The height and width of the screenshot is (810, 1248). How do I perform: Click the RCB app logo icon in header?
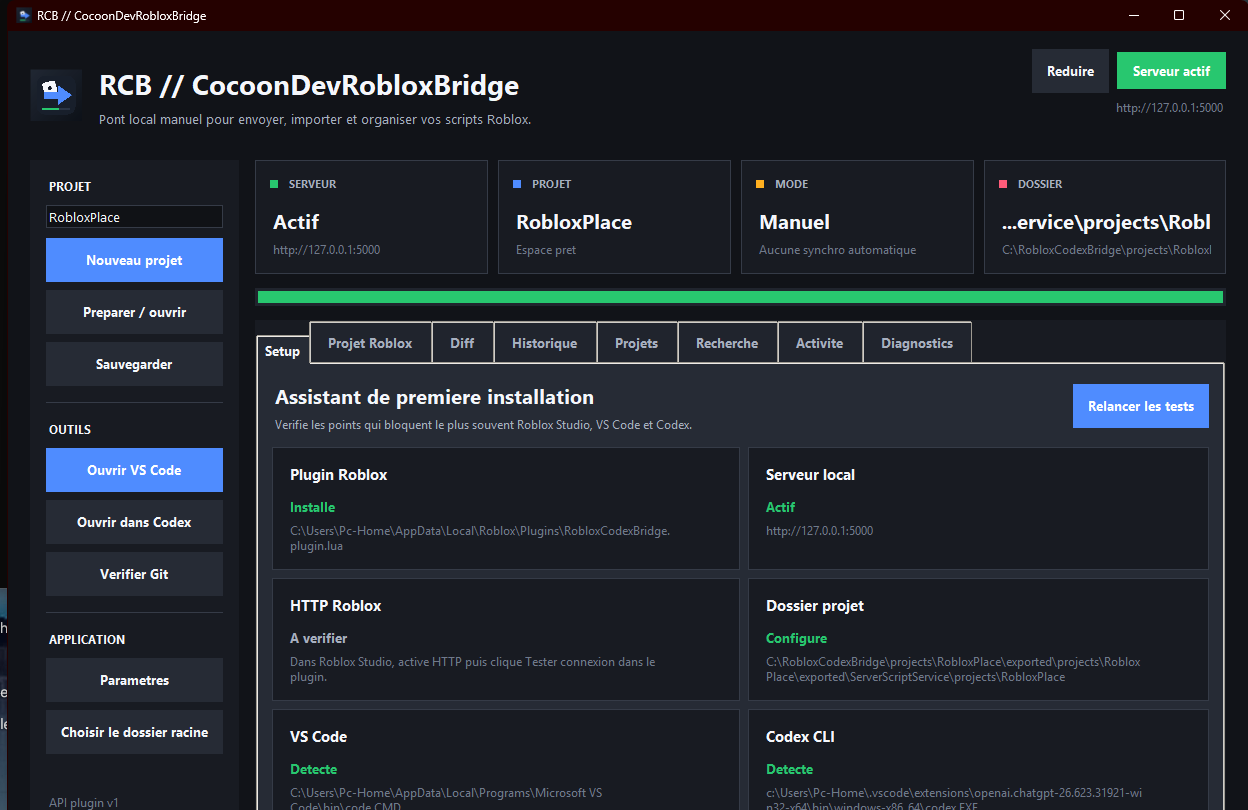[x=56, y=95]
